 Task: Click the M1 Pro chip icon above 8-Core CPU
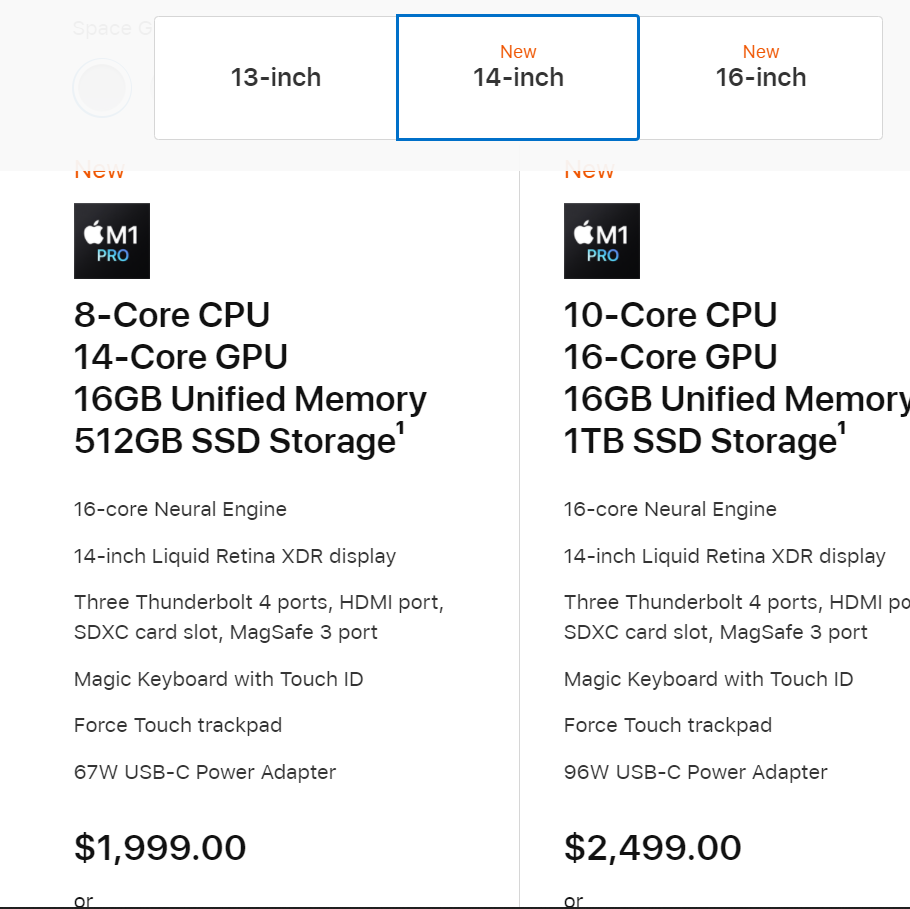coord(112,241)
